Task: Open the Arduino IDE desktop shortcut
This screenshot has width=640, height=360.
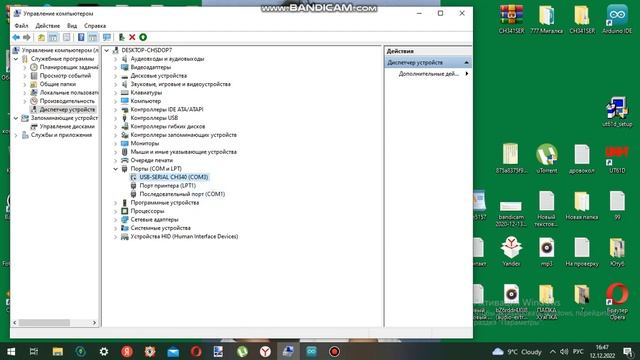Action: tap(617, 19)
